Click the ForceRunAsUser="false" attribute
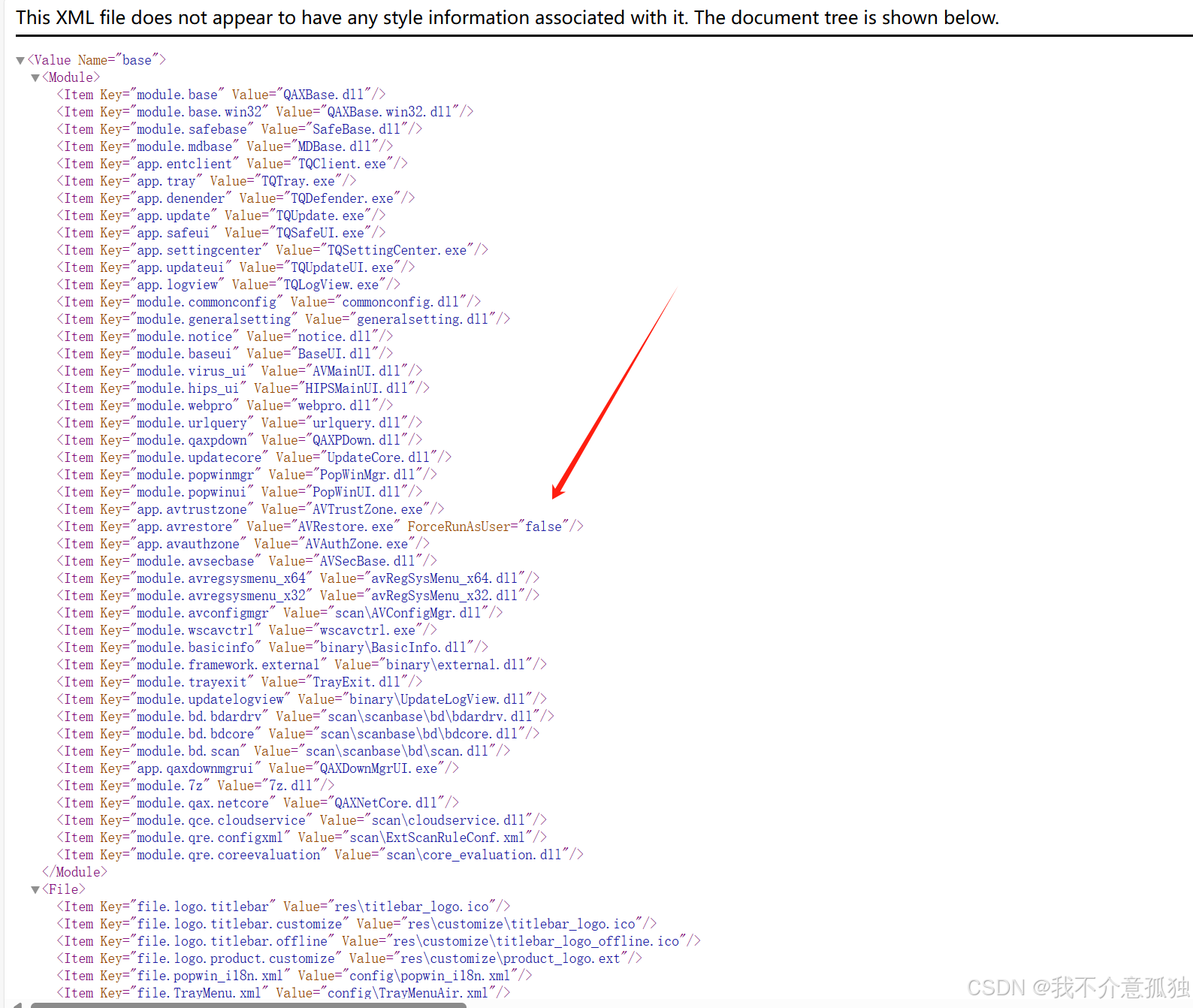Viewport: 1193px width, 1008px height. point(488,527)
